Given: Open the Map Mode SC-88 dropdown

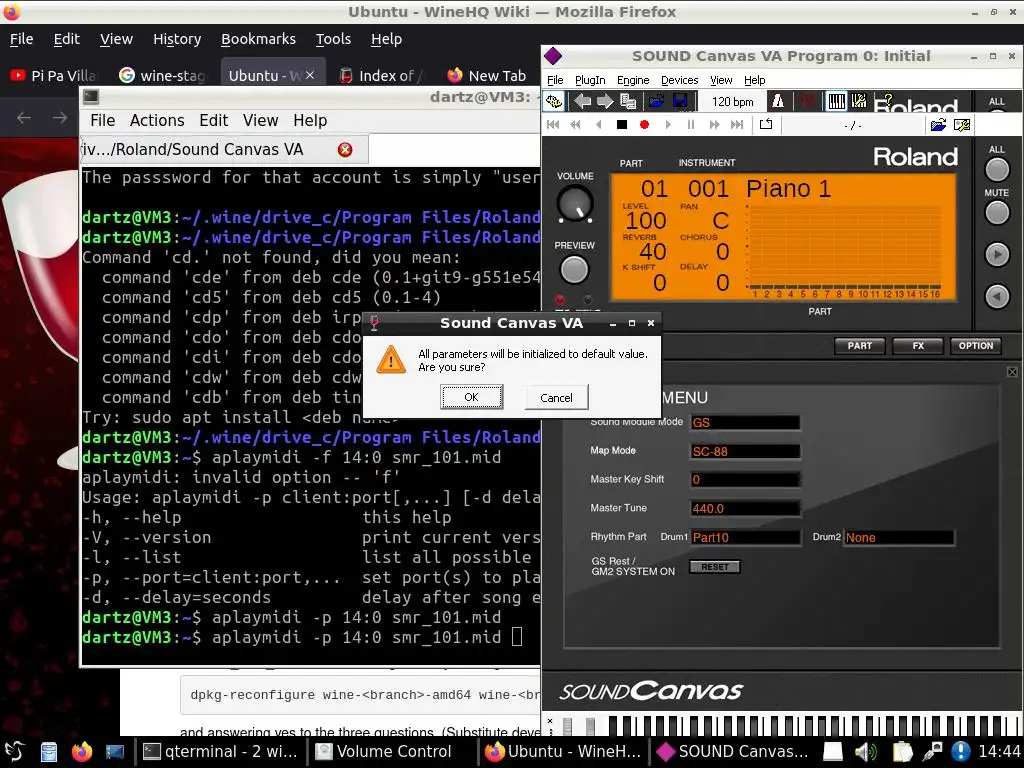Looking at the screenshot, I should tap(744, 451).
